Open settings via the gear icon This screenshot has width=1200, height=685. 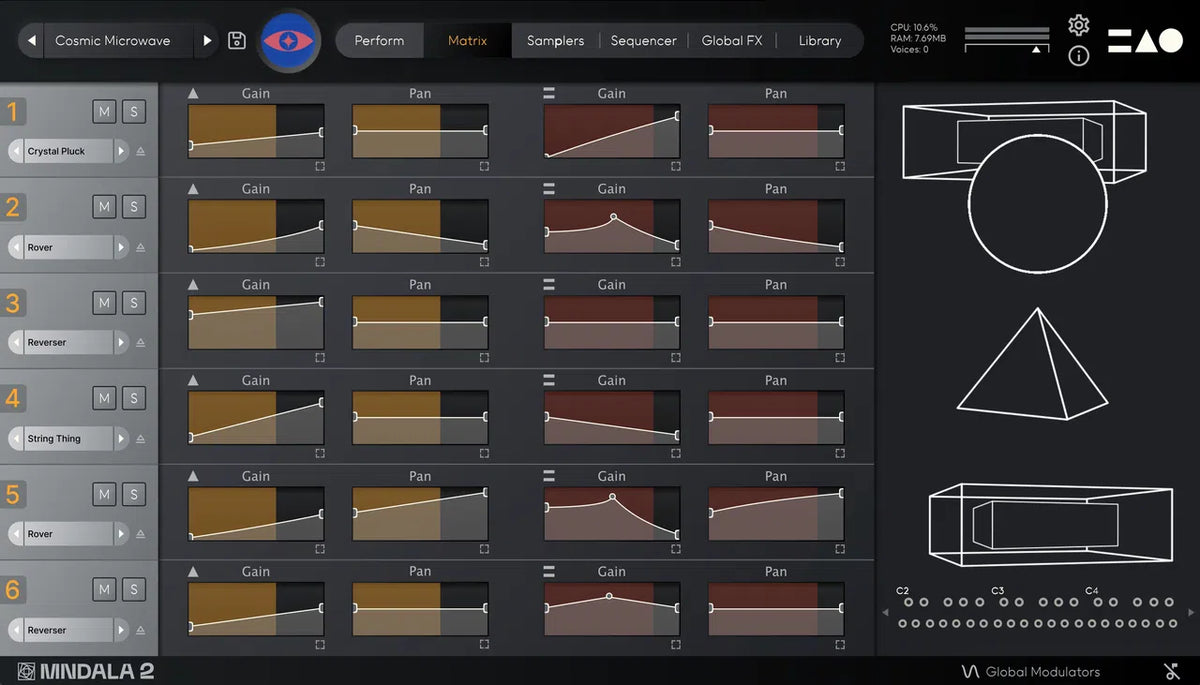1078,25
